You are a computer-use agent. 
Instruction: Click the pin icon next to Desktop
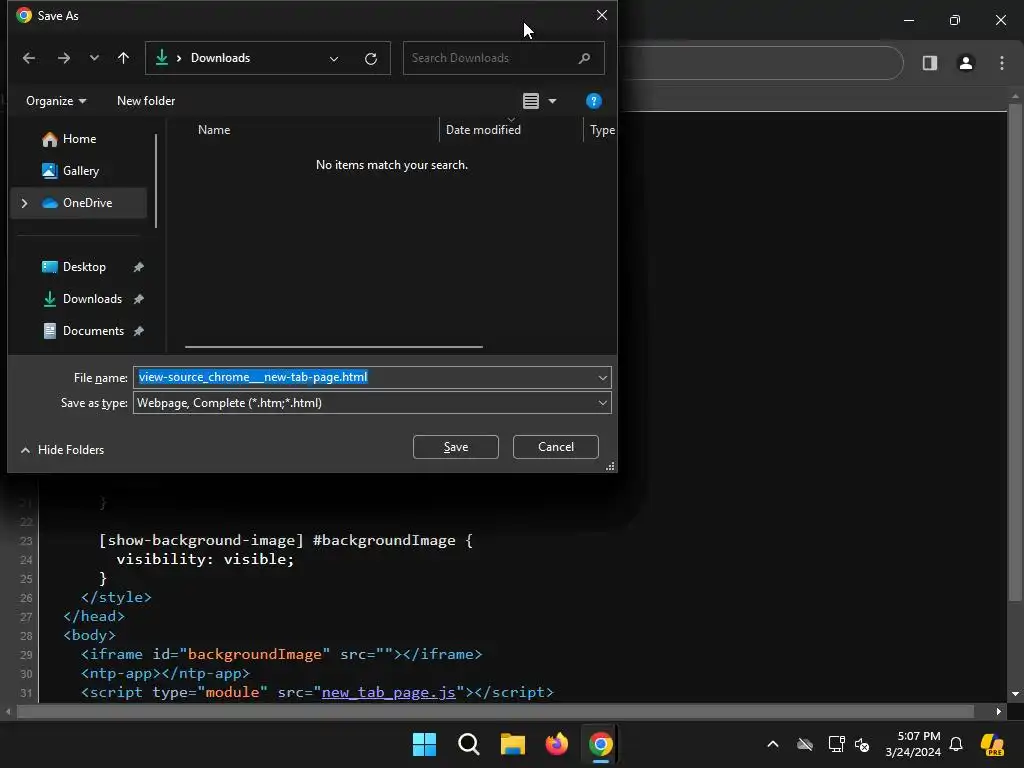(x=138, y=267)
